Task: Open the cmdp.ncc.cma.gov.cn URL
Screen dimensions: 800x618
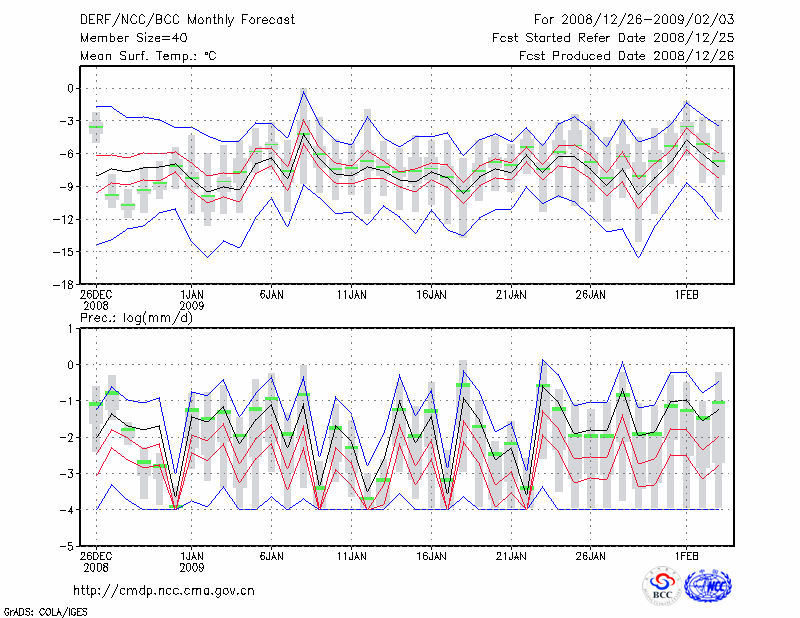Action: tap(164, 591)
